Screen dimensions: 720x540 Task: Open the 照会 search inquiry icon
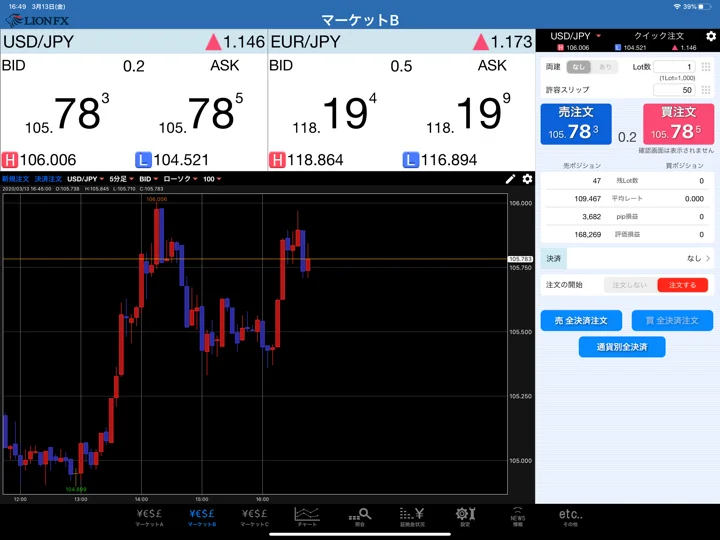tap(360, 517)
